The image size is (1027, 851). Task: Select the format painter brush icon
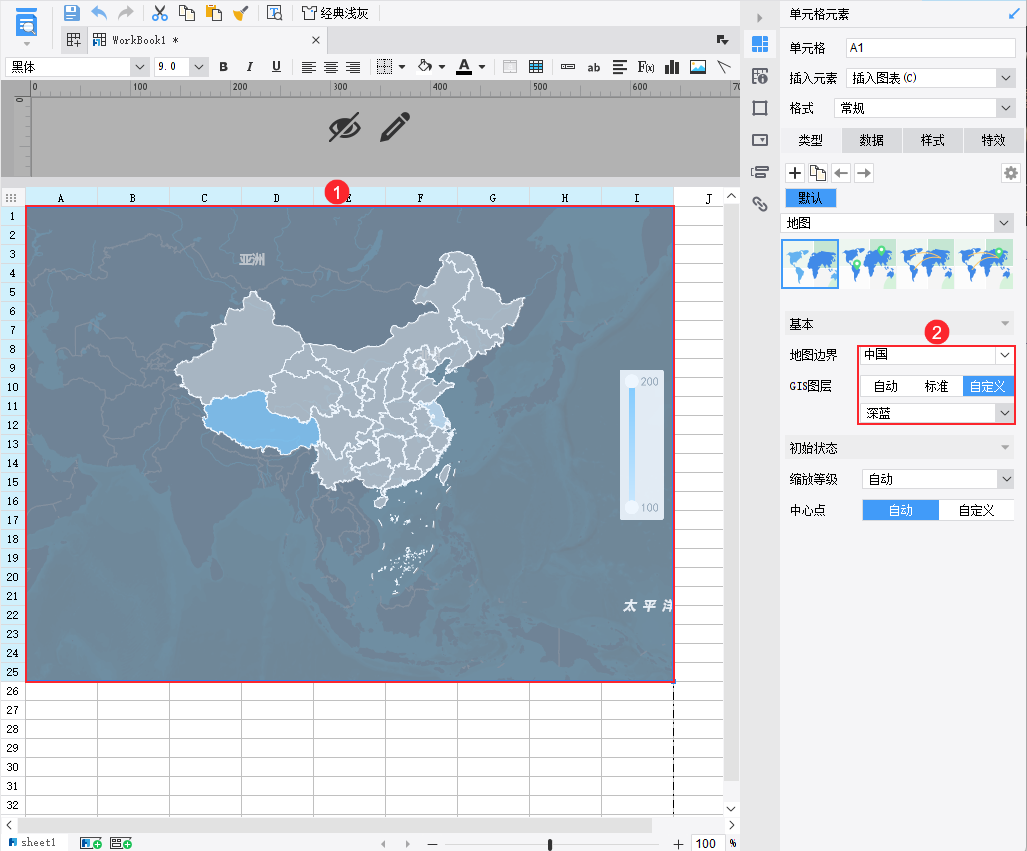240,13
